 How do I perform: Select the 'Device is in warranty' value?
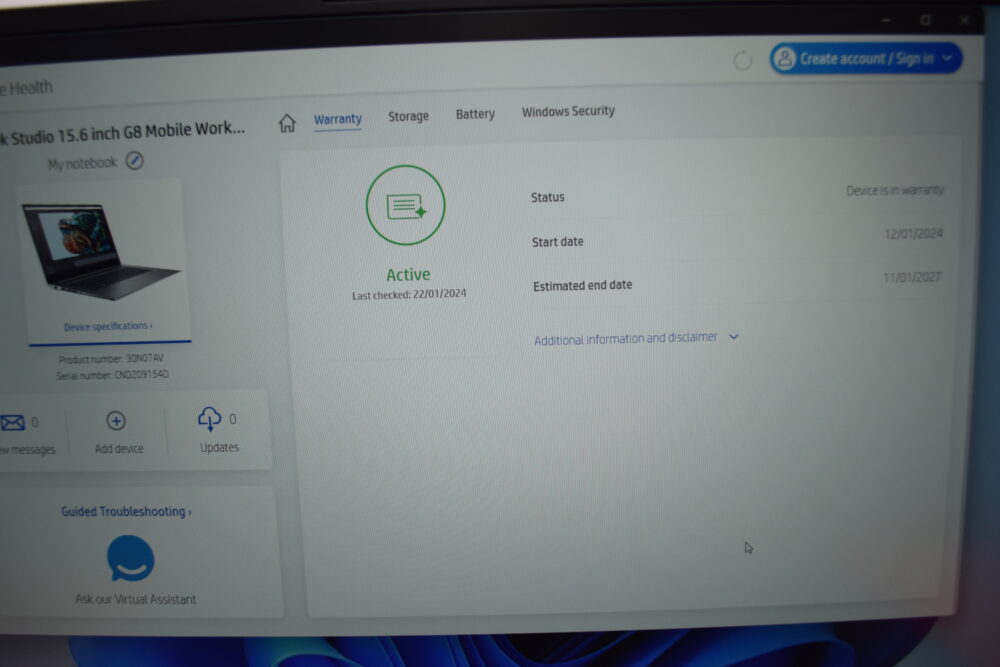895,191
